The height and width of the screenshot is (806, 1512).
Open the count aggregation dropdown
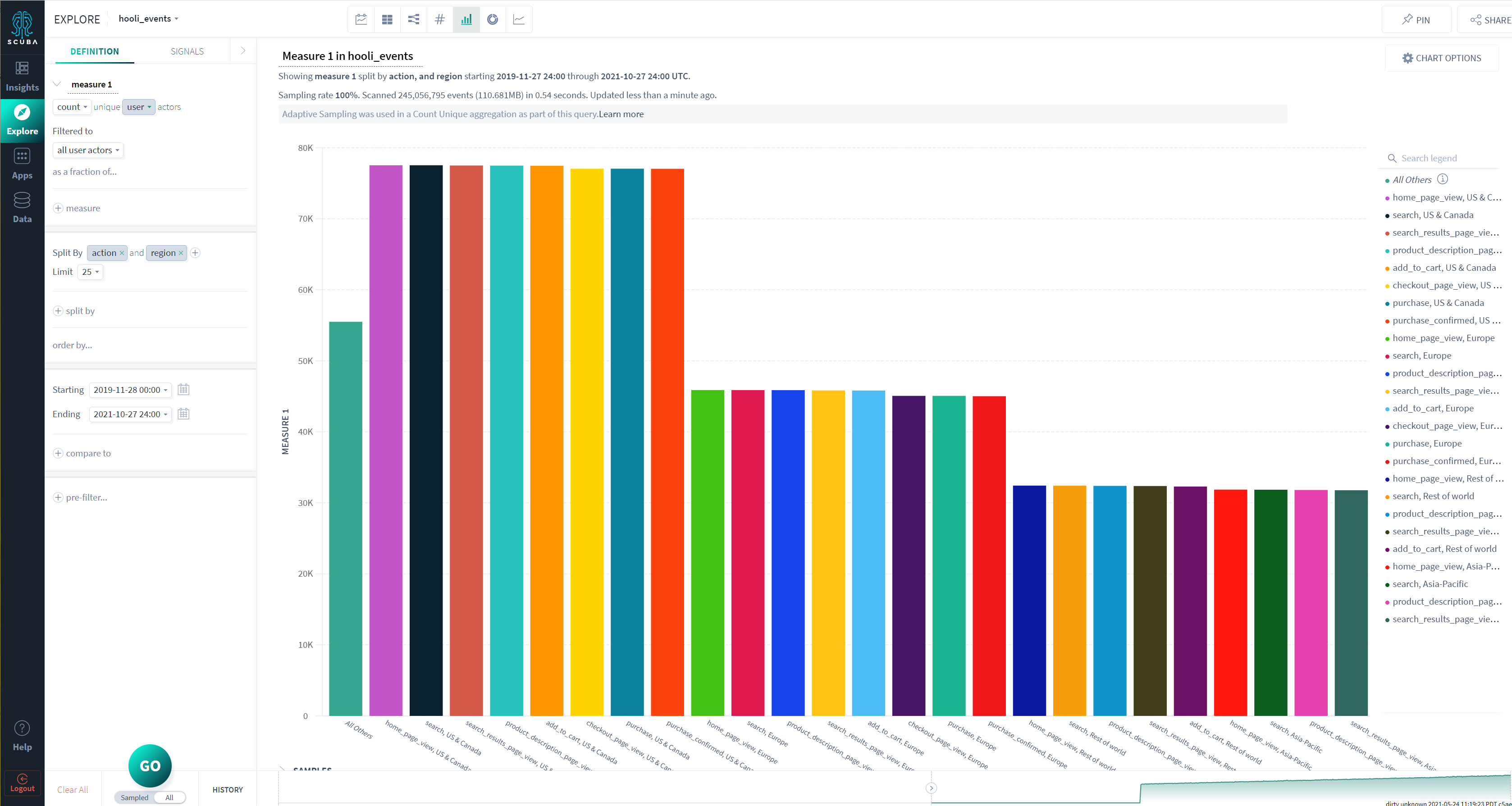[x=72, y=107]
